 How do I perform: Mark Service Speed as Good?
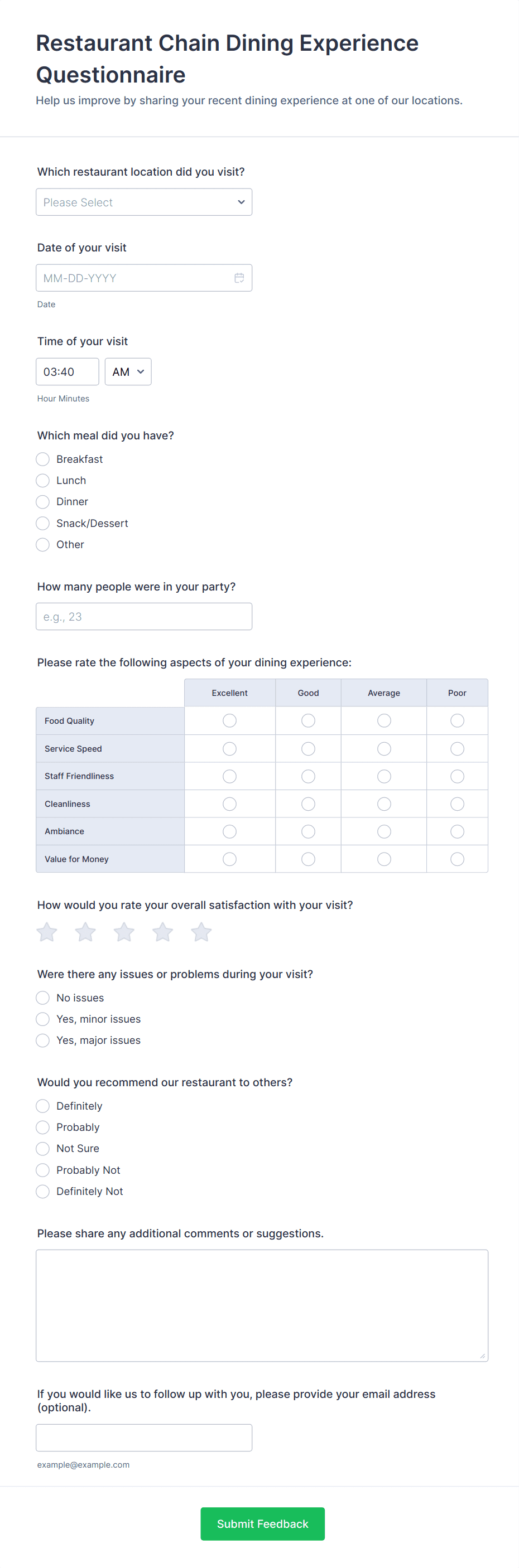[308, 749]
